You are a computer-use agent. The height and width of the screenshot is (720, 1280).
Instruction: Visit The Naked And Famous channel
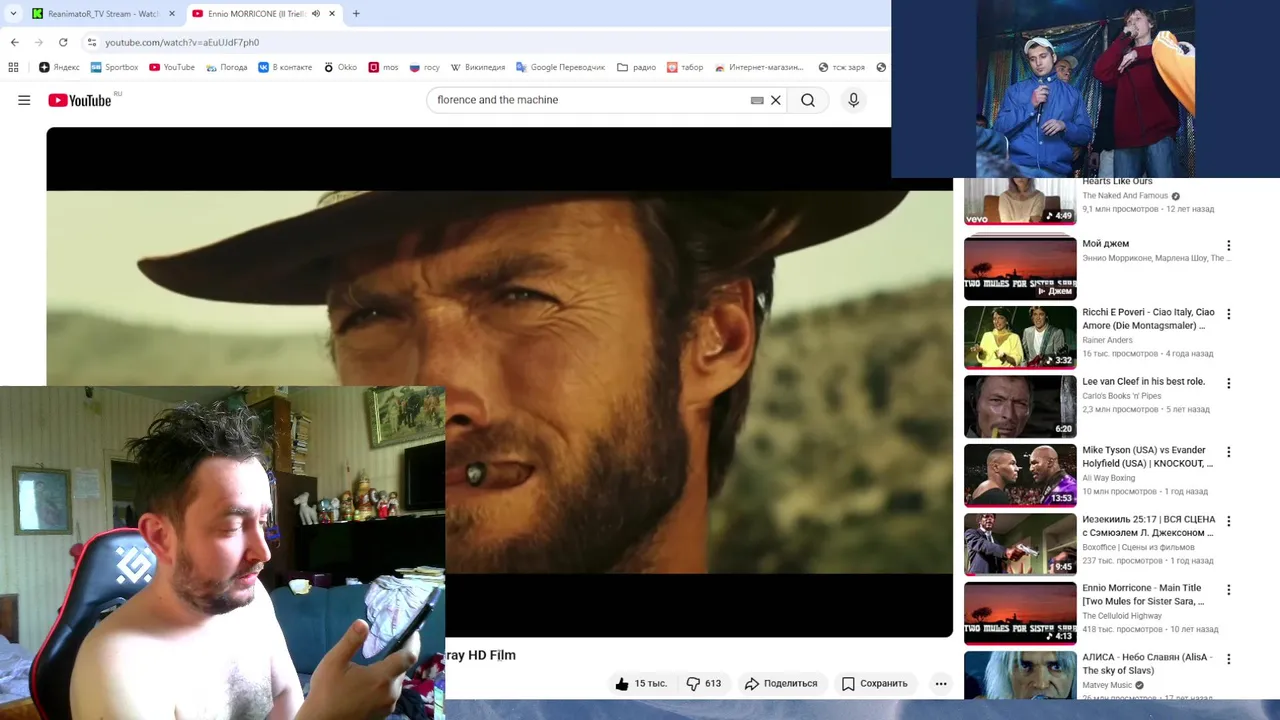pyautogui.click(x=1125, y=196)
